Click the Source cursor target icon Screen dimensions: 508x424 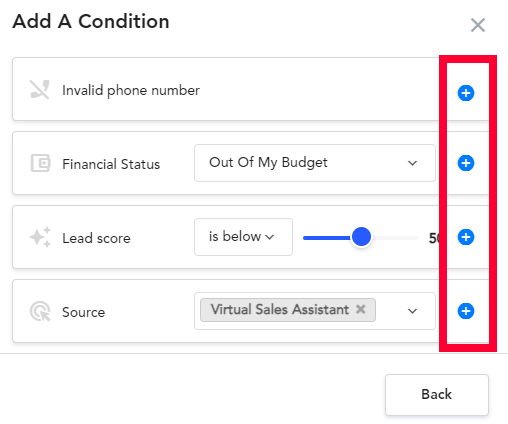pos(40,311)
